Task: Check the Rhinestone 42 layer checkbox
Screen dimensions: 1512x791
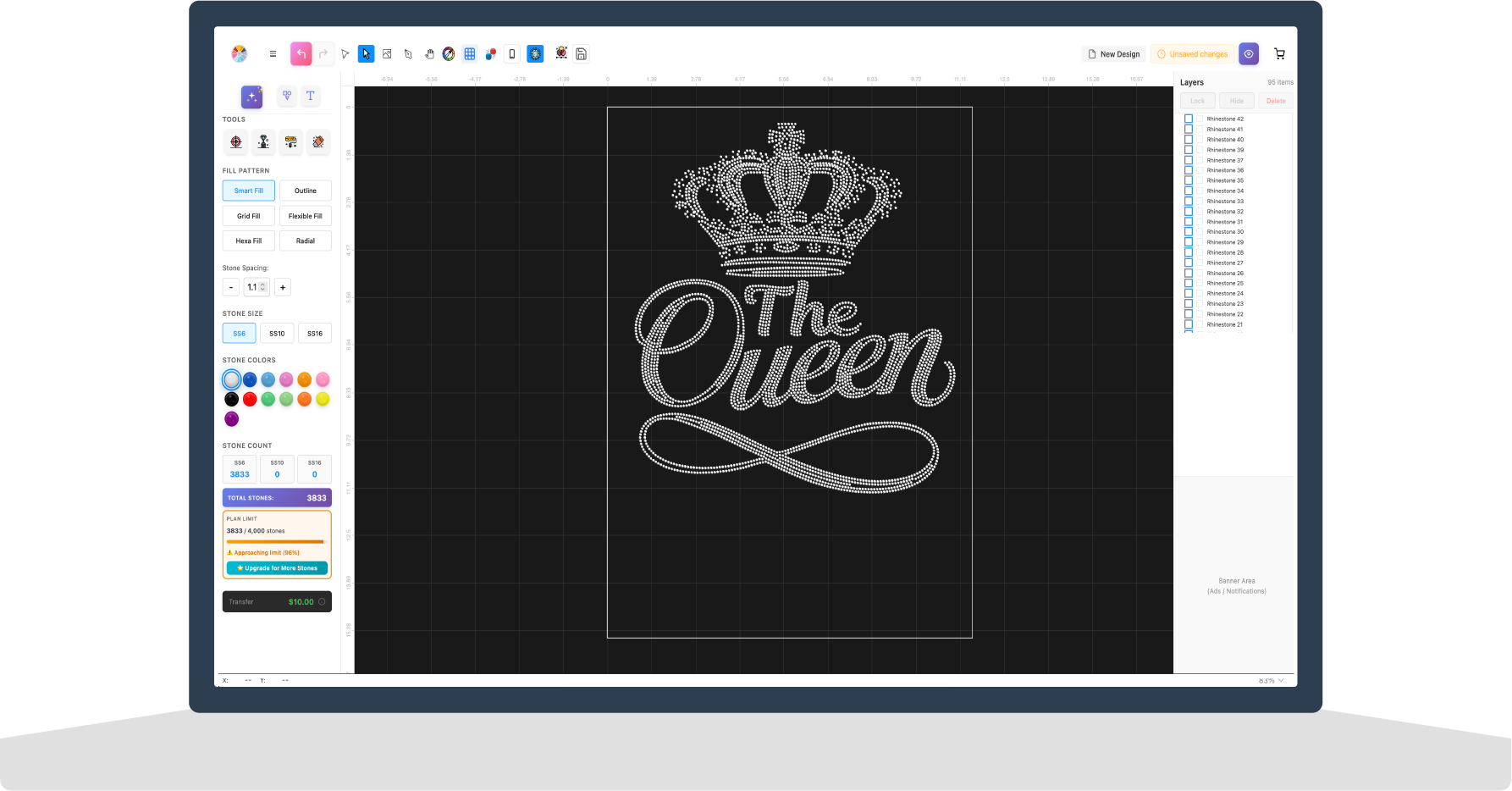Action: pyautogui.click(x=1189, y=119)
